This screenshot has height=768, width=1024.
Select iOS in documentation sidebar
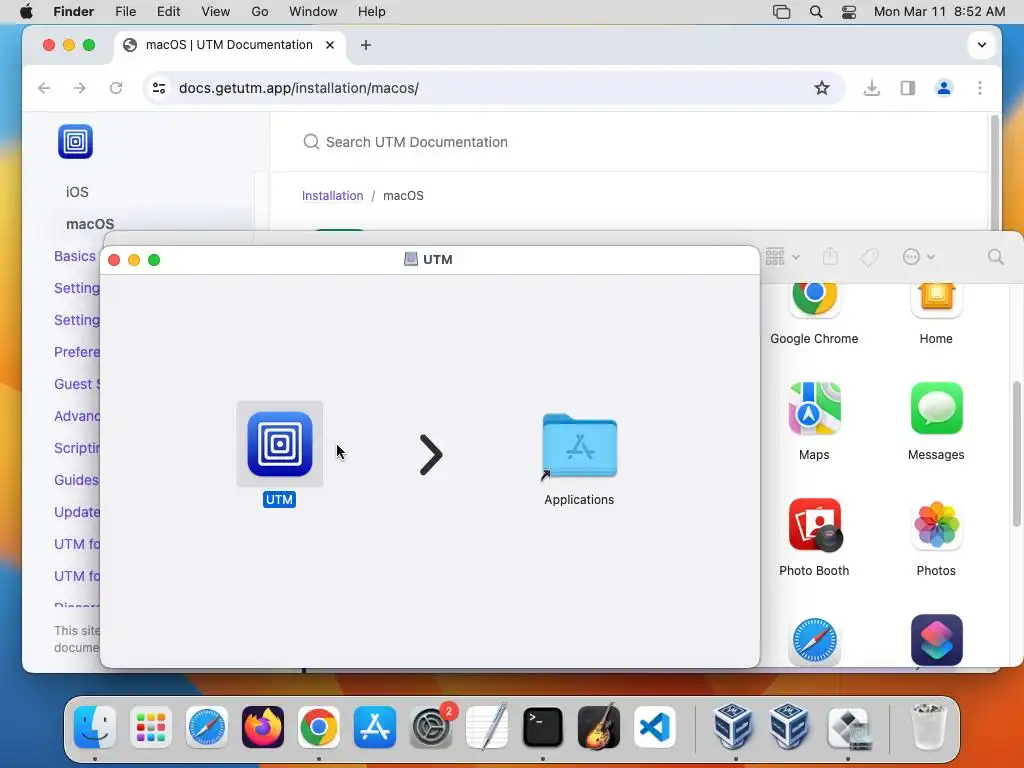pos(77,192)
